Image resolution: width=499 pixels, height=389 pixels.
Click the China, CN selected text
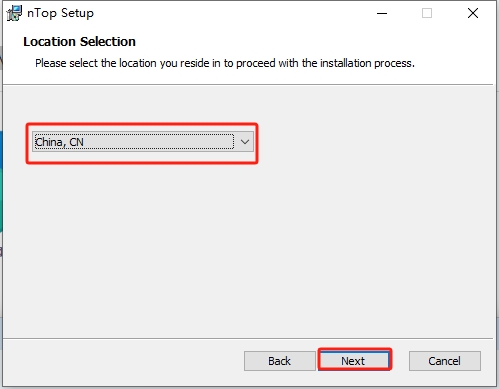[x=59, y=142]
